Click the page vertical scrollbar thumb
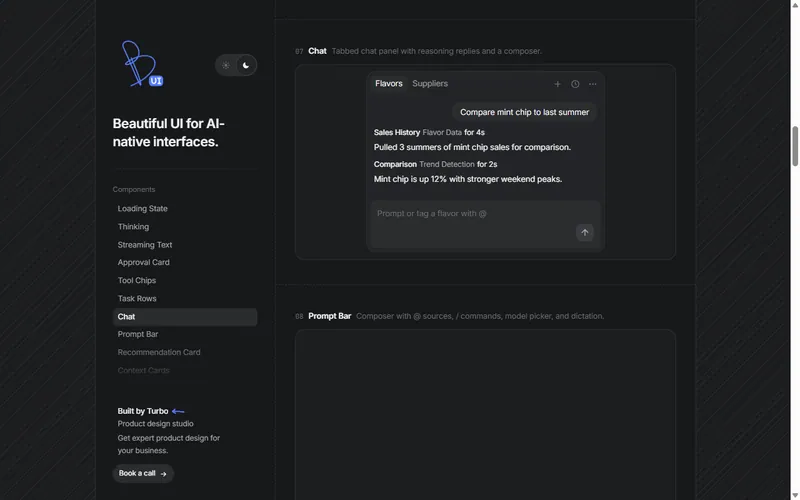Viewport: 800px width, 500px height. (795, 146)
